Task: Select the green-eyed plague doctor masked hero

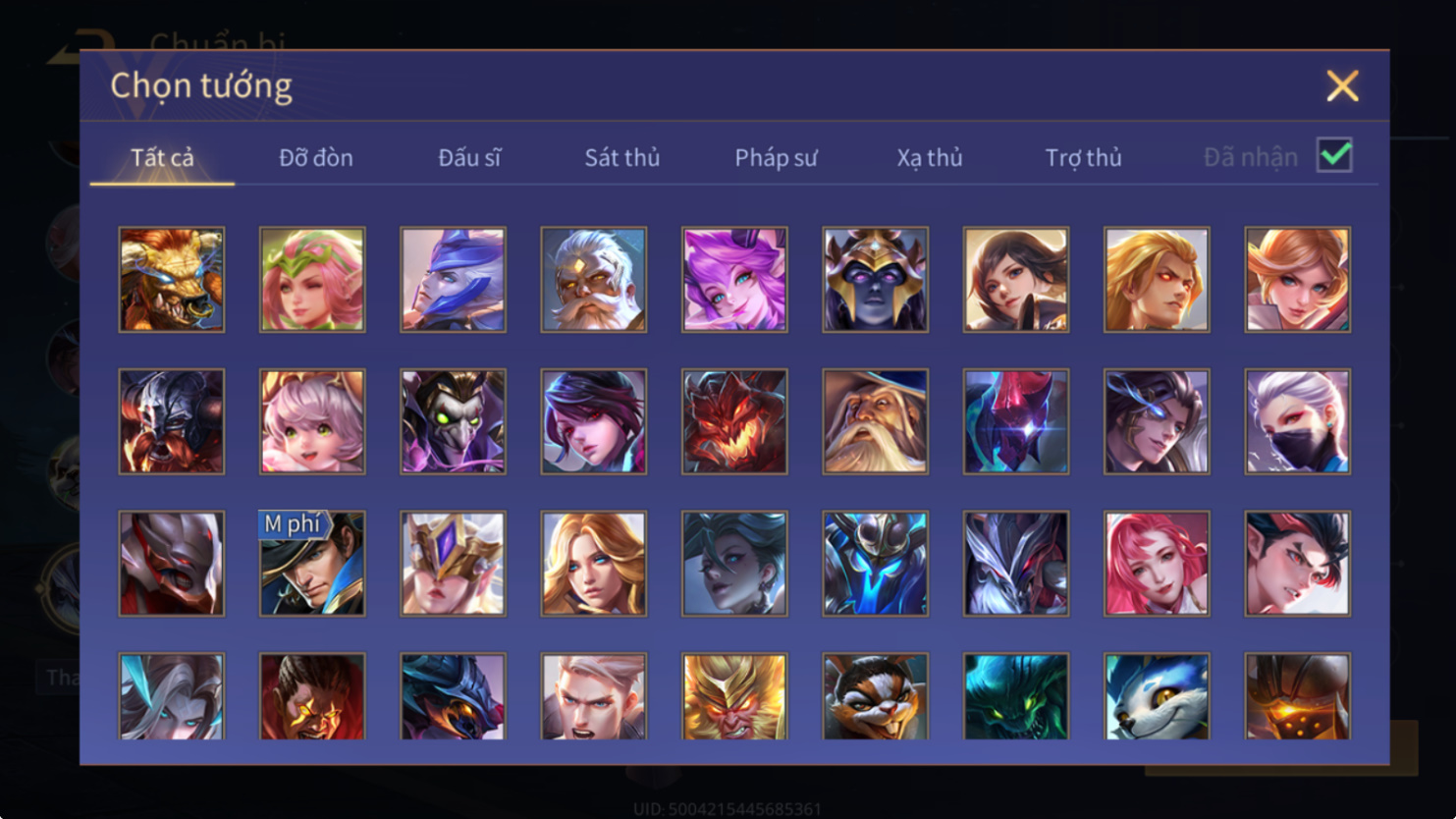Action: pyautogui.click(x=453, y=421)
